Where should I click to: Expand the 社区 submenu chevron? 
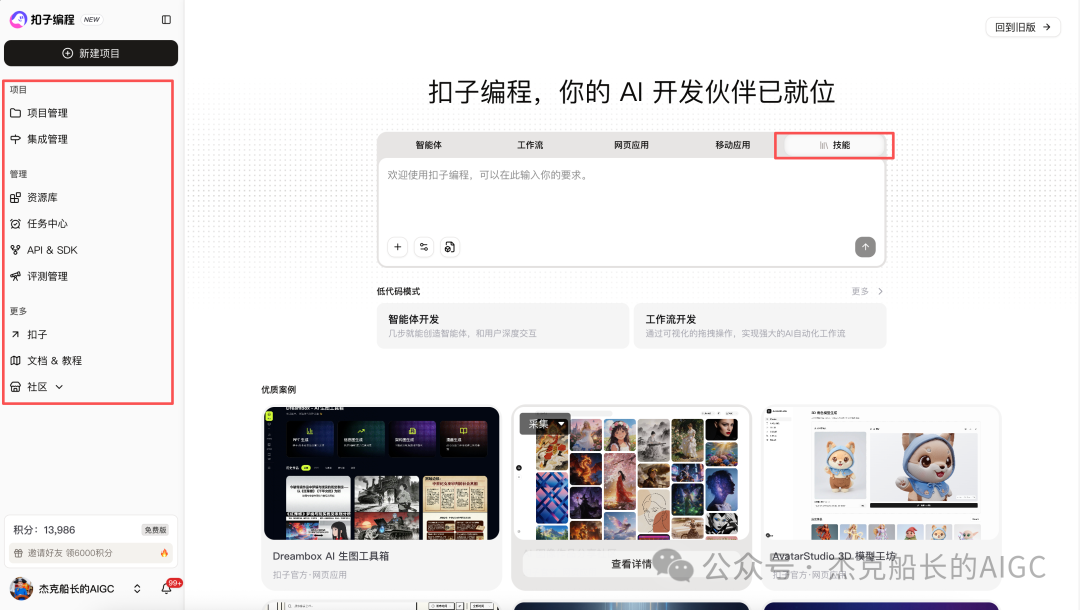[59, 387]
